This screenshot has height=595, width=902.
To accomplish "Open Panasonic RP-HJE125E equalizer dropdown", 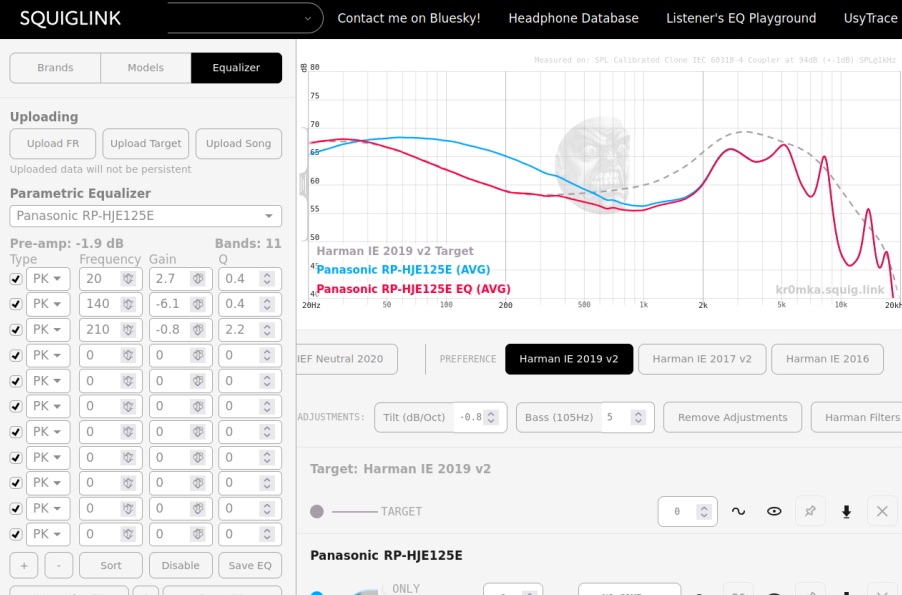I will point(146,216).
